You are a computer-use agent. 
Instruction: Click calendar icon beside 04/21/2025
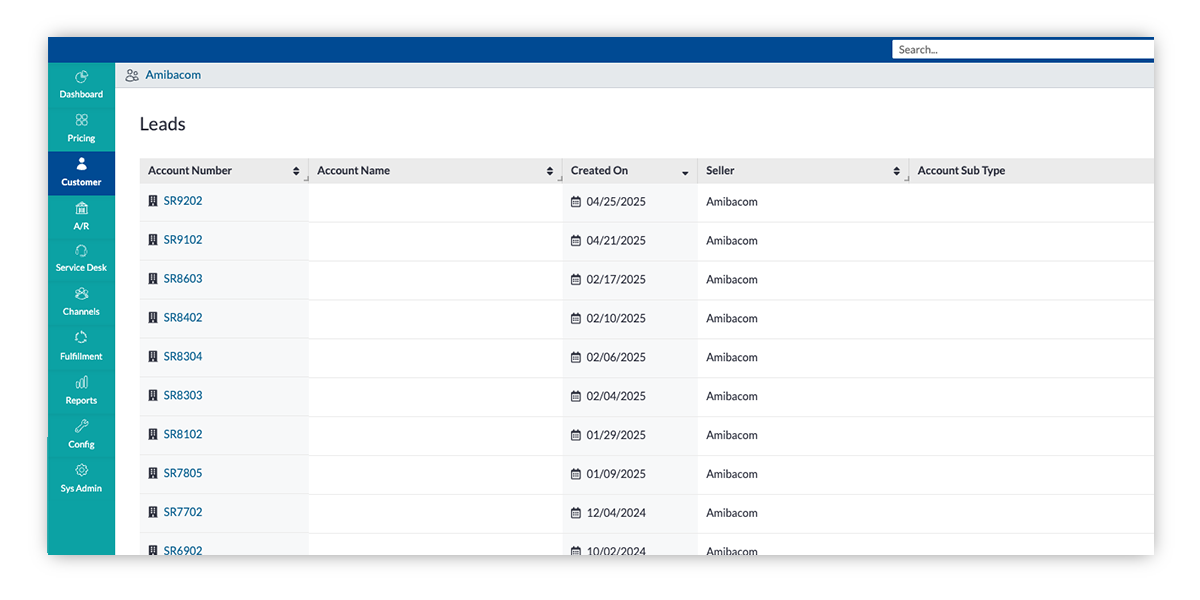click(575, 241)
